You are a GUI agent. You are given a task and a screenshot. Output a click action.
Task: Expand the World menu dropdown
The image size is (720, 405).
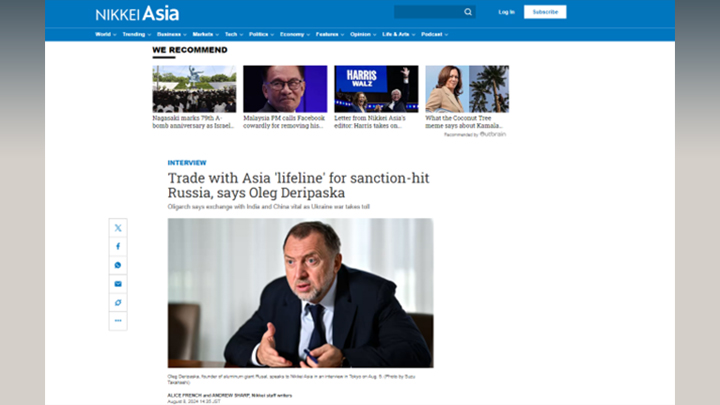tap(106, 34)
